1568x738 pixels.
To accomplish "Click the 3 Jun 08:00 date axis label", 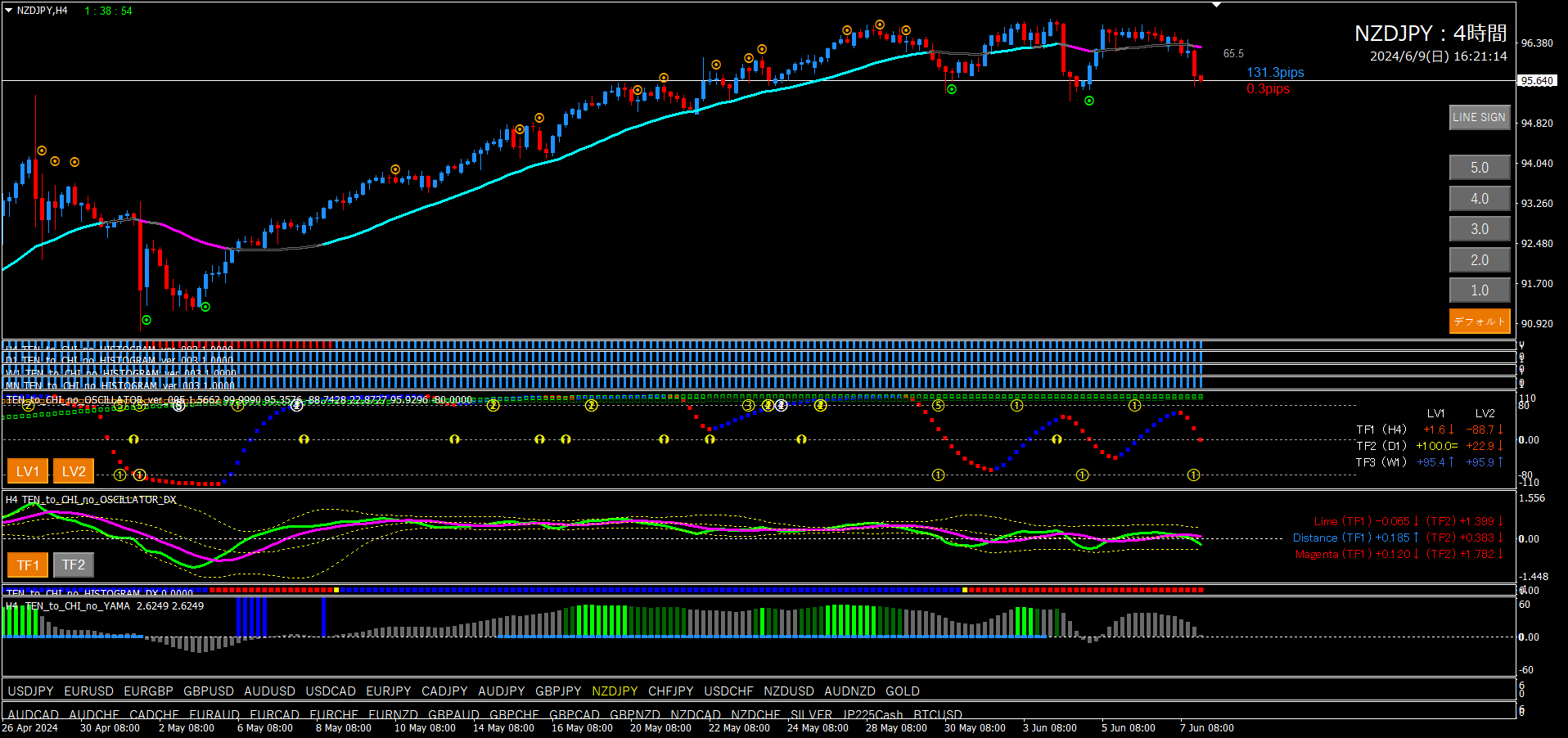I will (1050, 728).
